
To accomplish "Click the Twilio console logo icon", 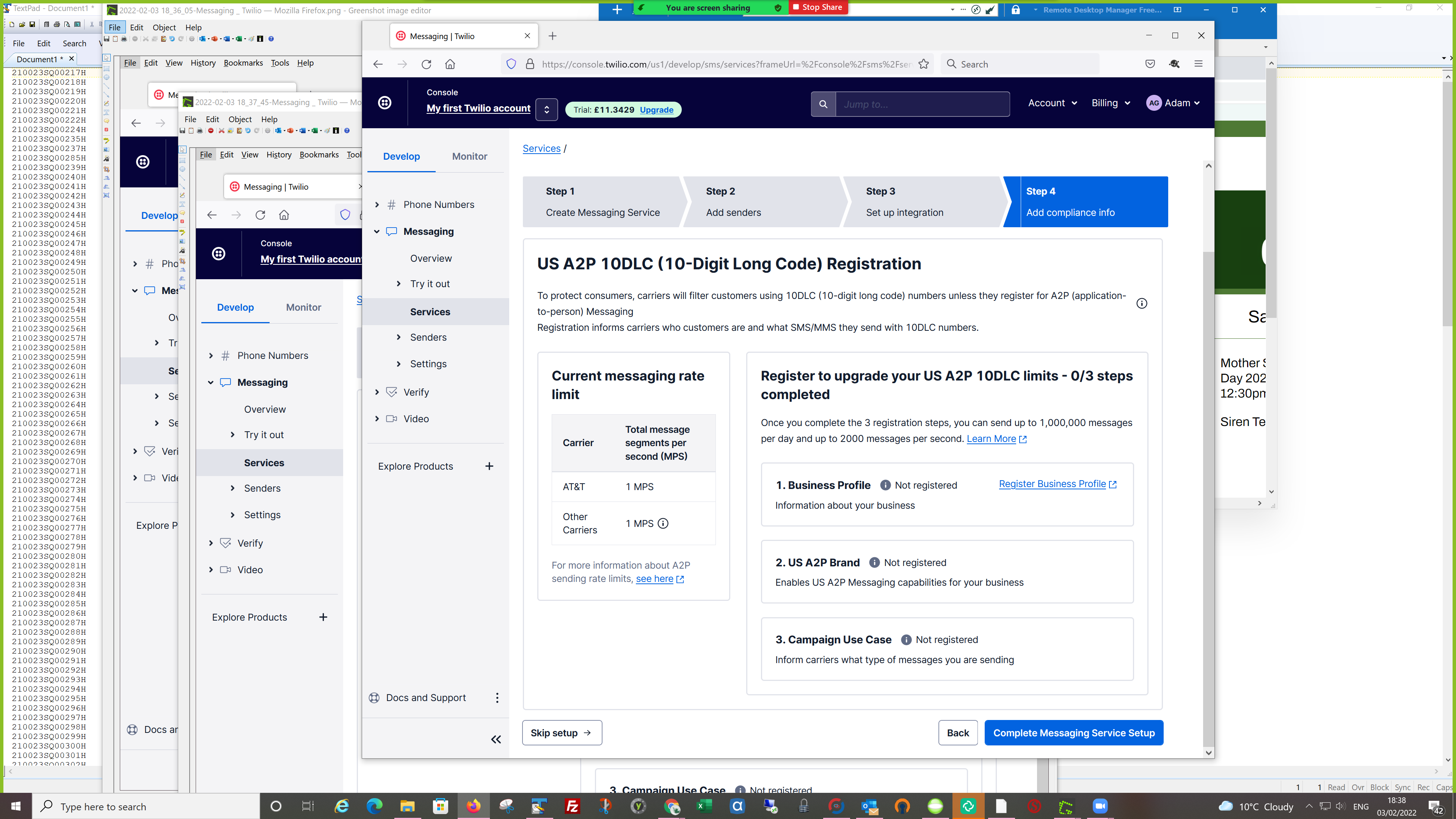I will coord(384,102).
